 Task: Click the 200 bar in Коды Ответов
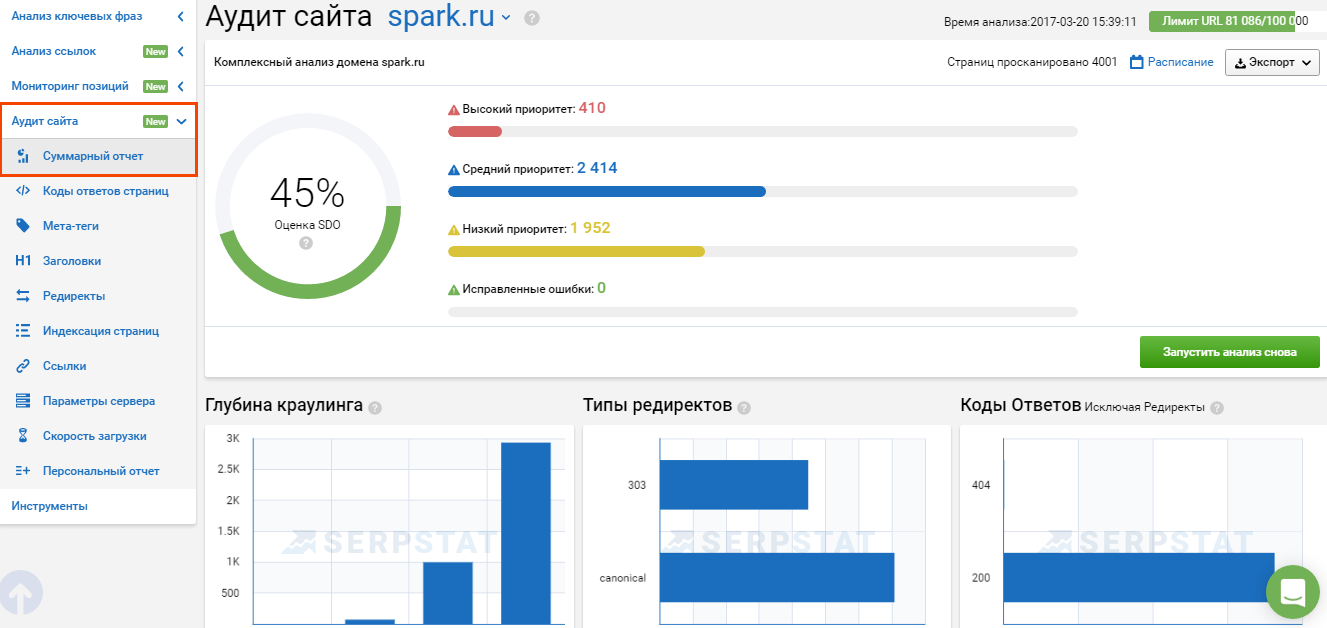(1139, 577)
